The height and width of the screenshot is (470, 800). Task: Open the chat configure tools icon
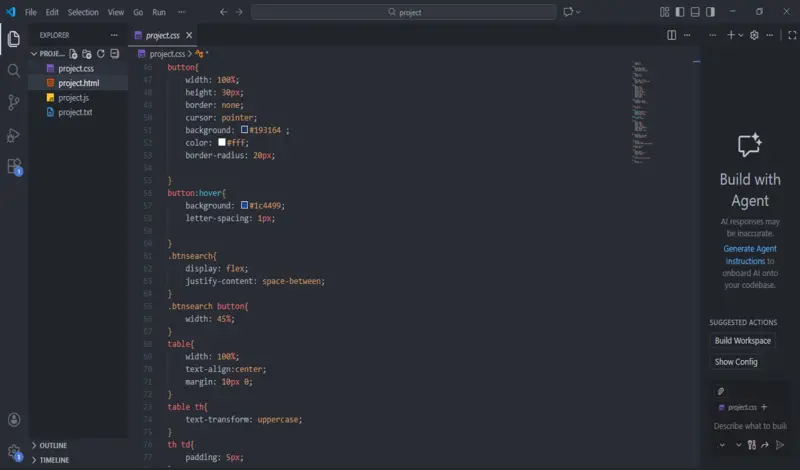tap(752, 445)
